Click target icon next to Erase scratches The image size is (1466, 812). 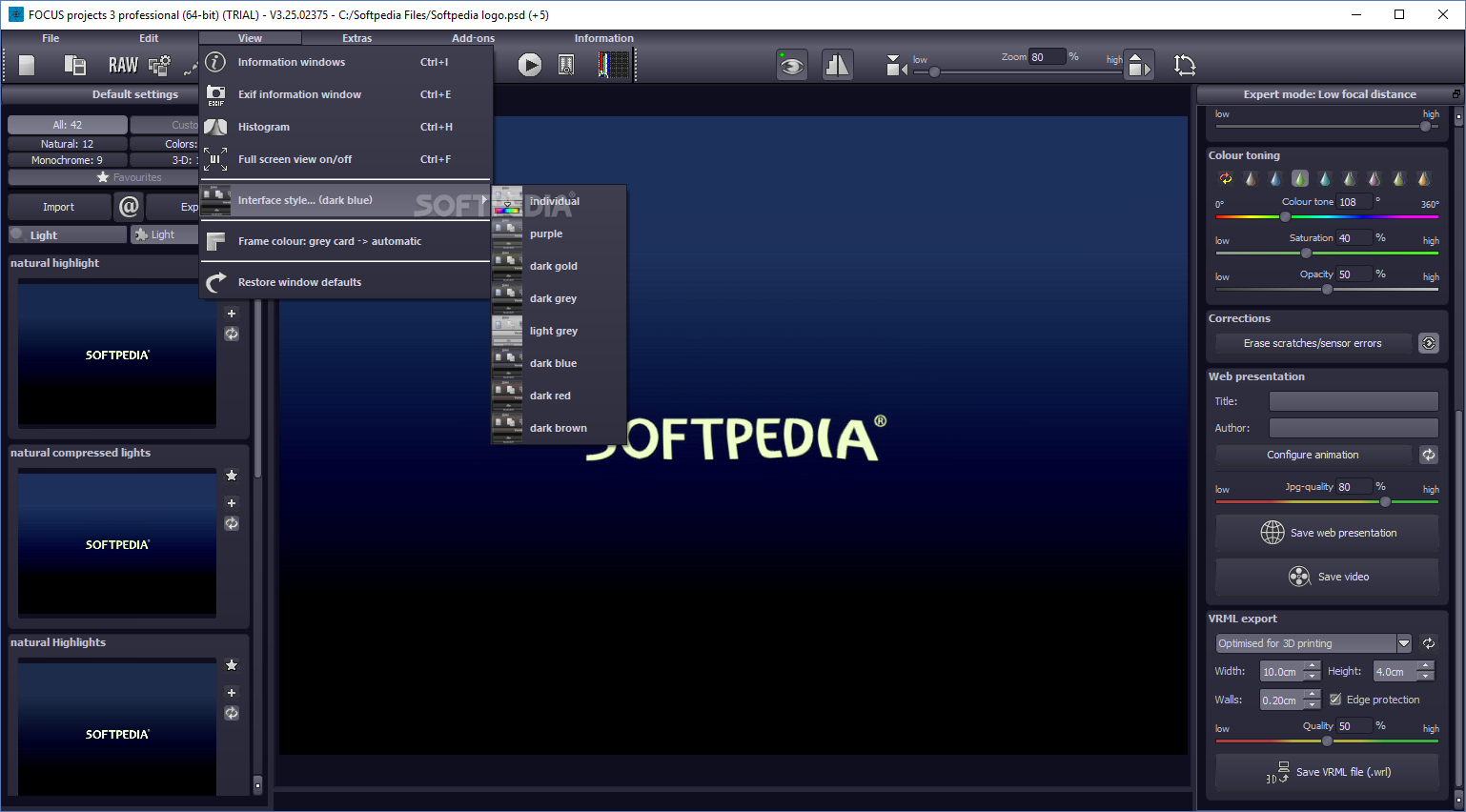1429,343
